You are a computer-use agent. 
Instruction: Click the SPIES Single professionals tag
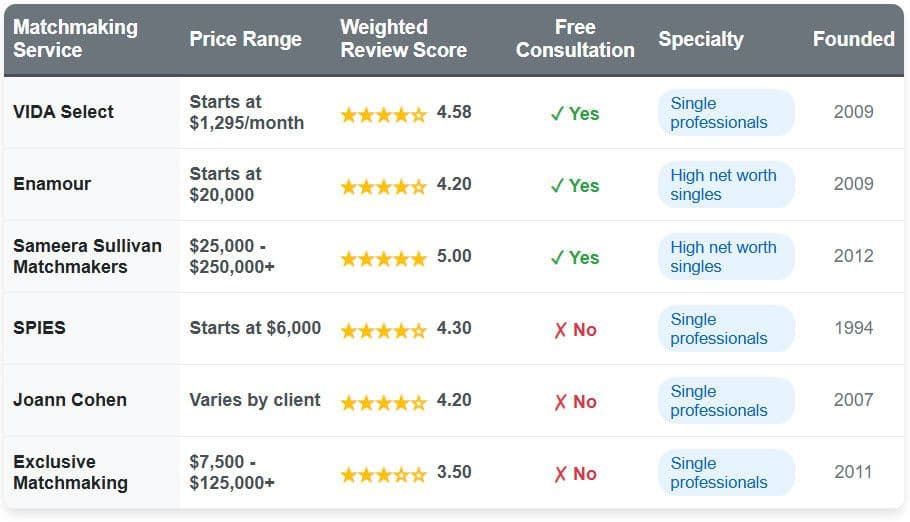click(725, 329)
